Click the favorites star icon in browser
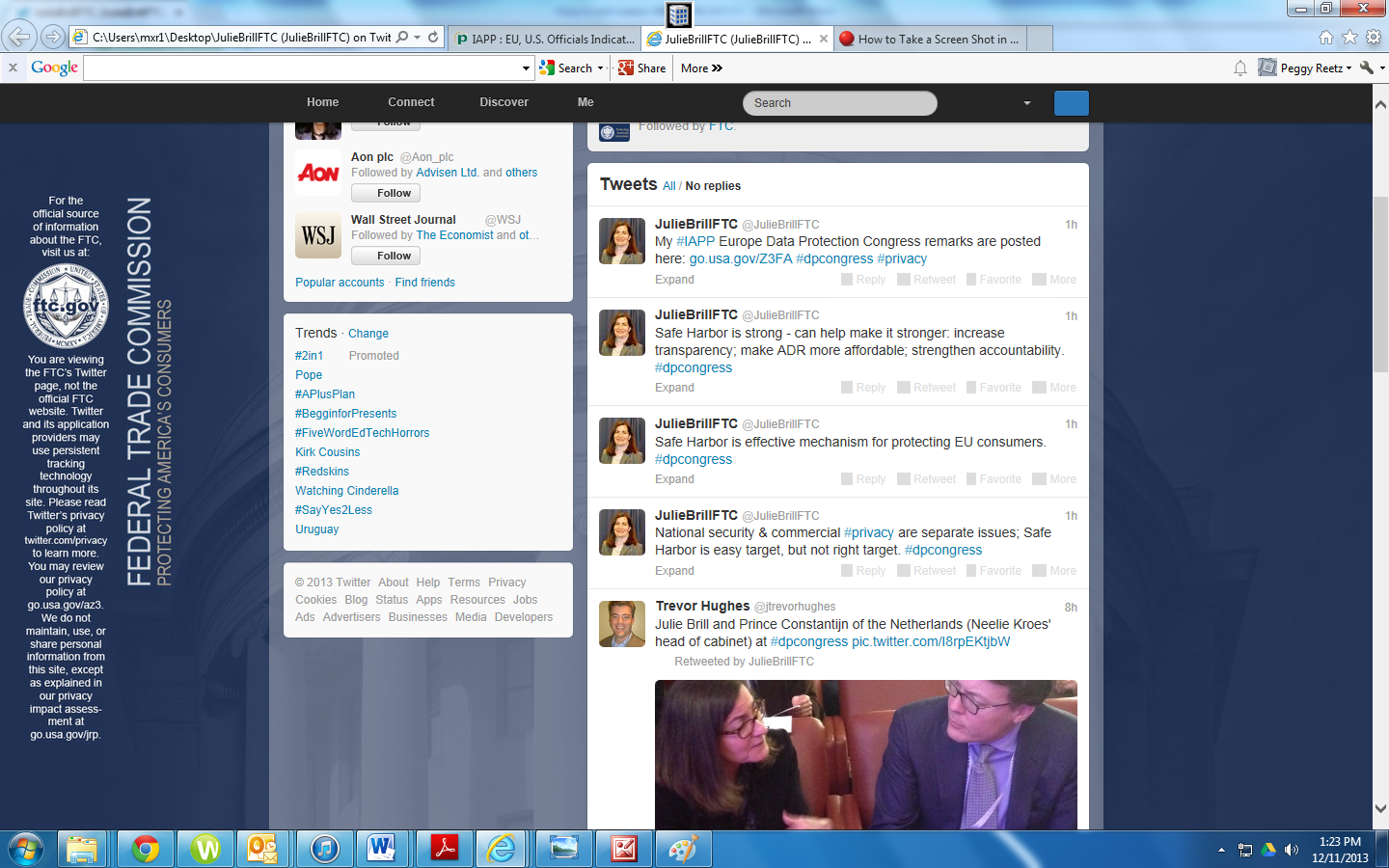1389x868 pixels. point(1349,38)
